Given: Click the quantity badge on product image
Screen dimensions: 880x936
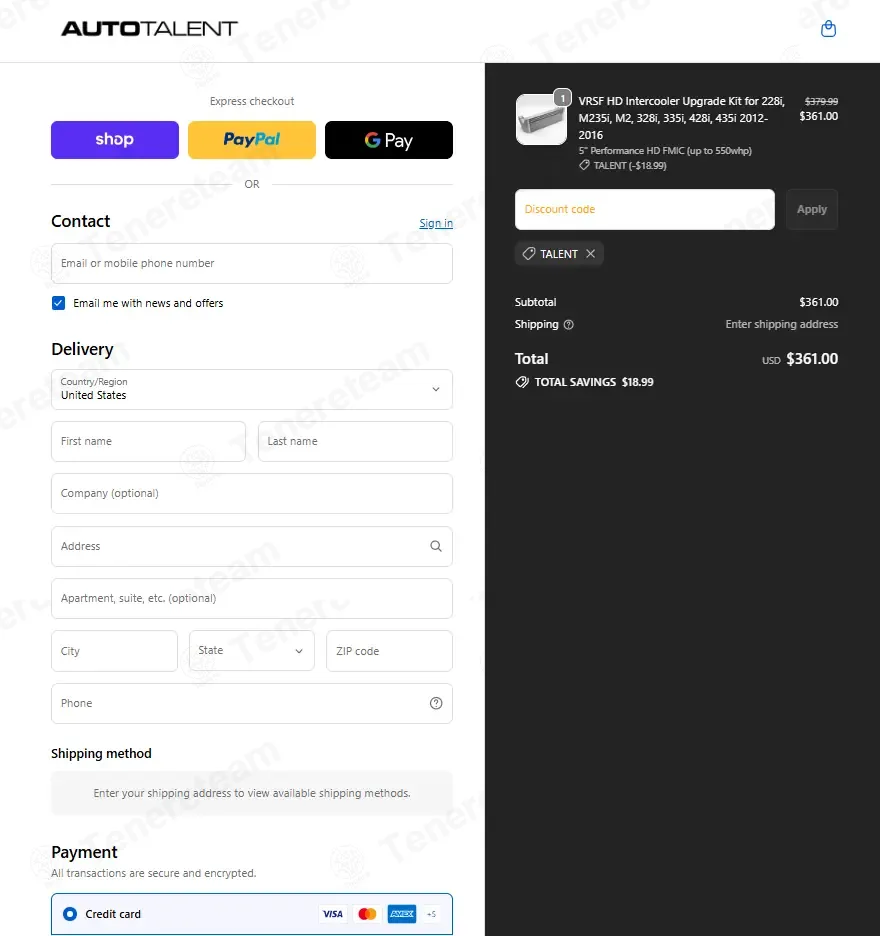Looking at the screenshot, I should (x=562, y=97).
